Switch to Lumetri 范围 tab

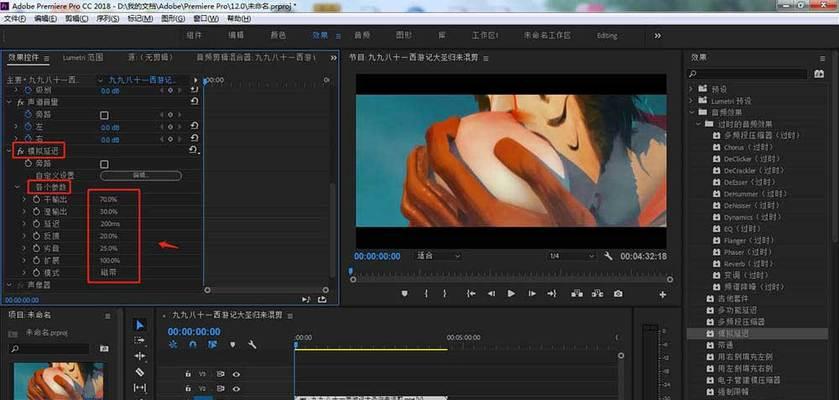[x=83, y=57]
